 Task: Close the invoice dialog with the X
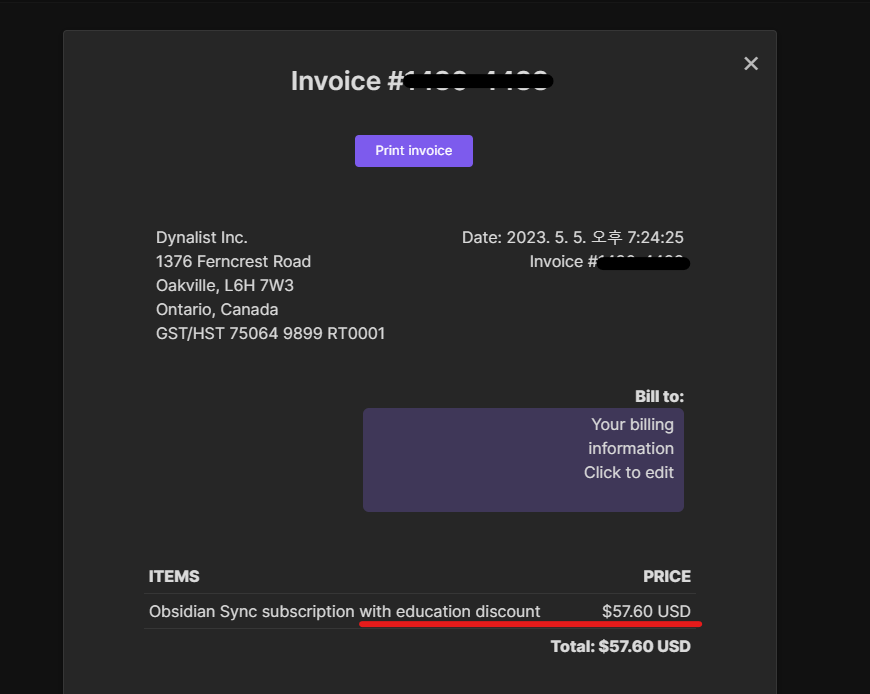tap(751, 64)
